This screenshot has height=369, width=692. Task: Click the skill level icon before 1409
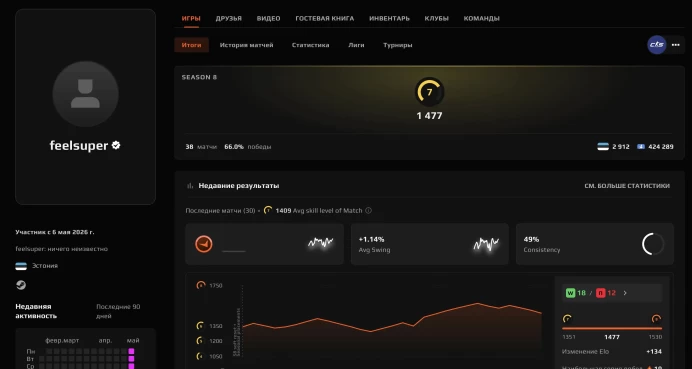coord(268,210)
